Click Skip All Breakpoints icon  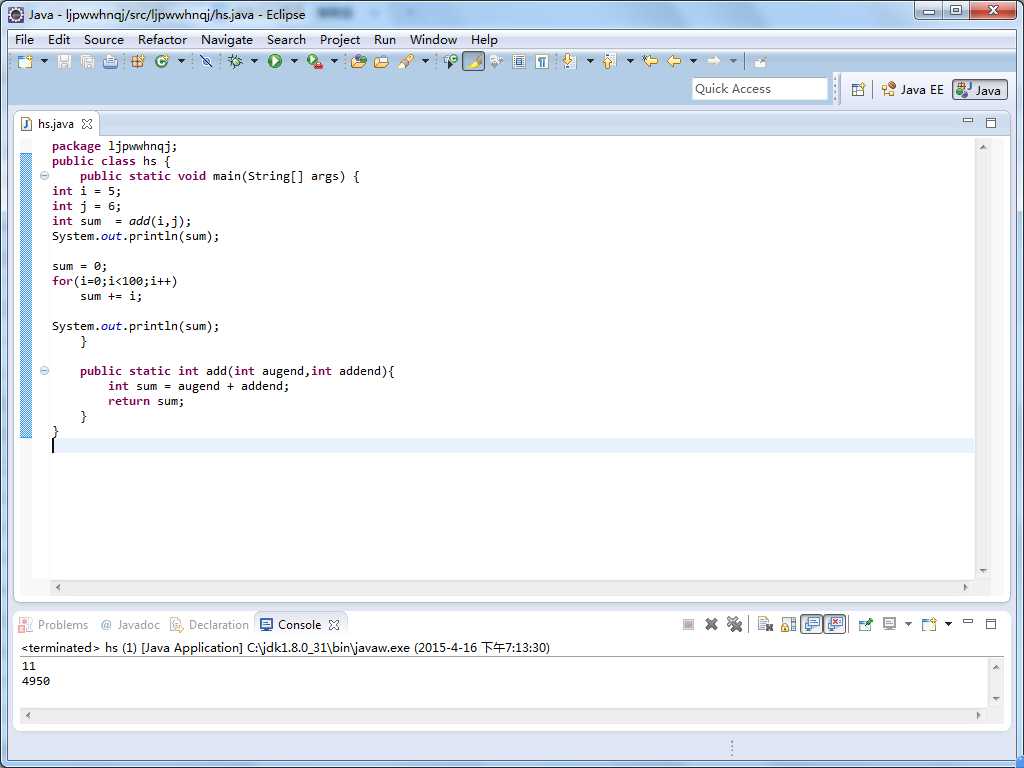pyautogui.click(x=206, y=62)
